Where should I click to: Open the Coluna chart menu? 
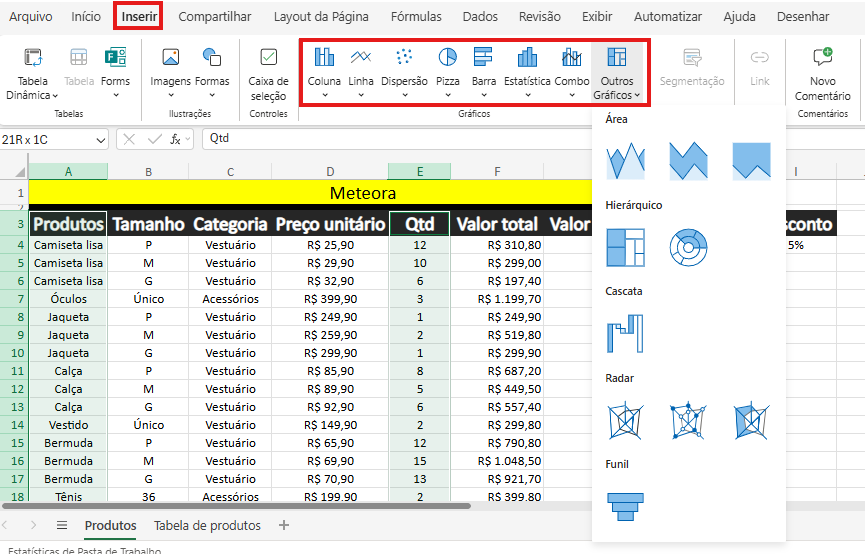pyautogui.click(x=324, y=73)
